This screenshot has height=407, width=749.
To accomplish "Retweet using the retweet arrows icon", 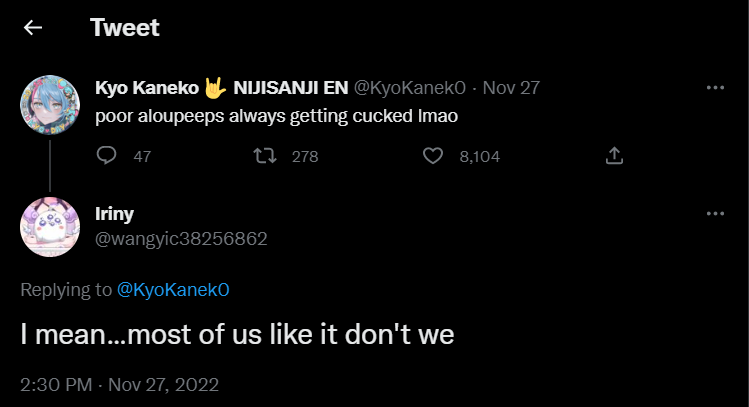I will coord(264,156).
